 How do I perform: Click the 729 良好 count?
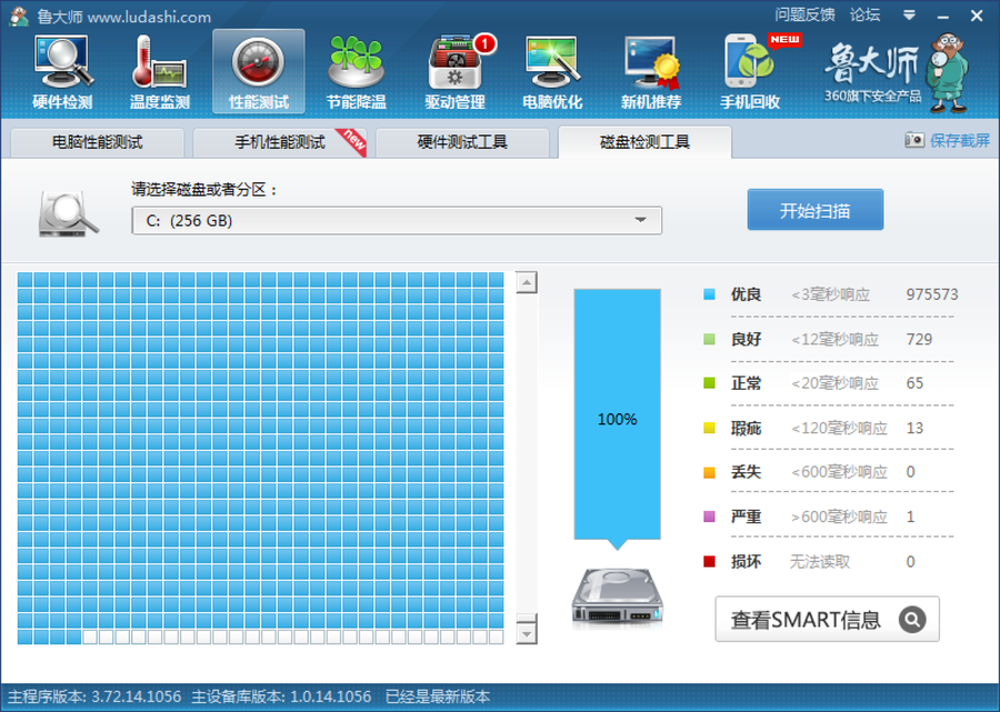click(919, 339)
